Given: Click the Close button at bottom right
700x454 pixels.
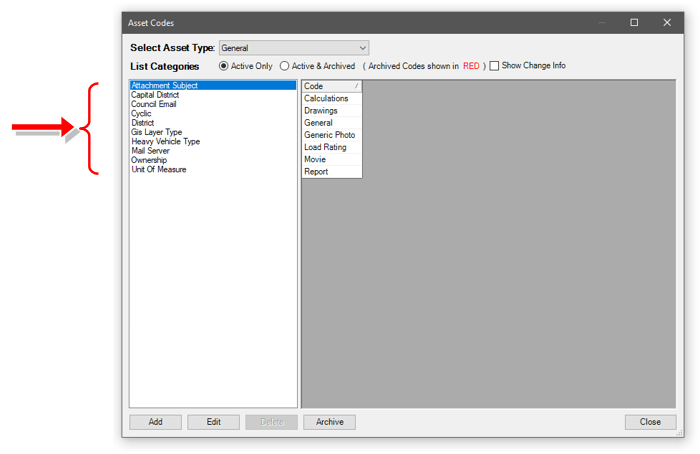Looking at the screenshot, I should click(650, 422).
